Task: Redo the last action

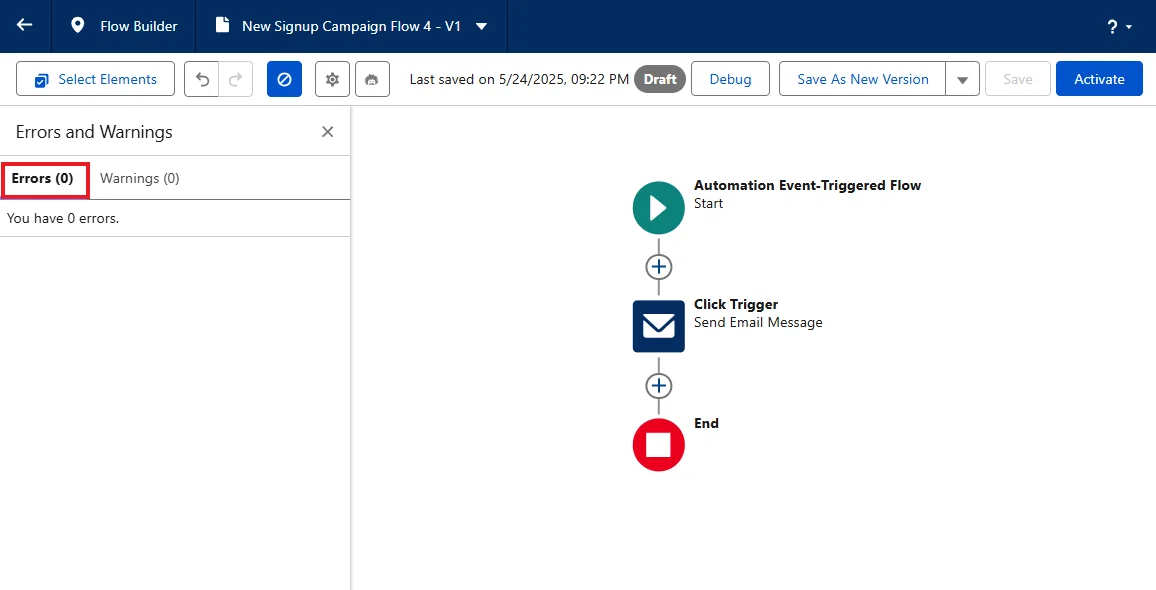Action: 236,79
